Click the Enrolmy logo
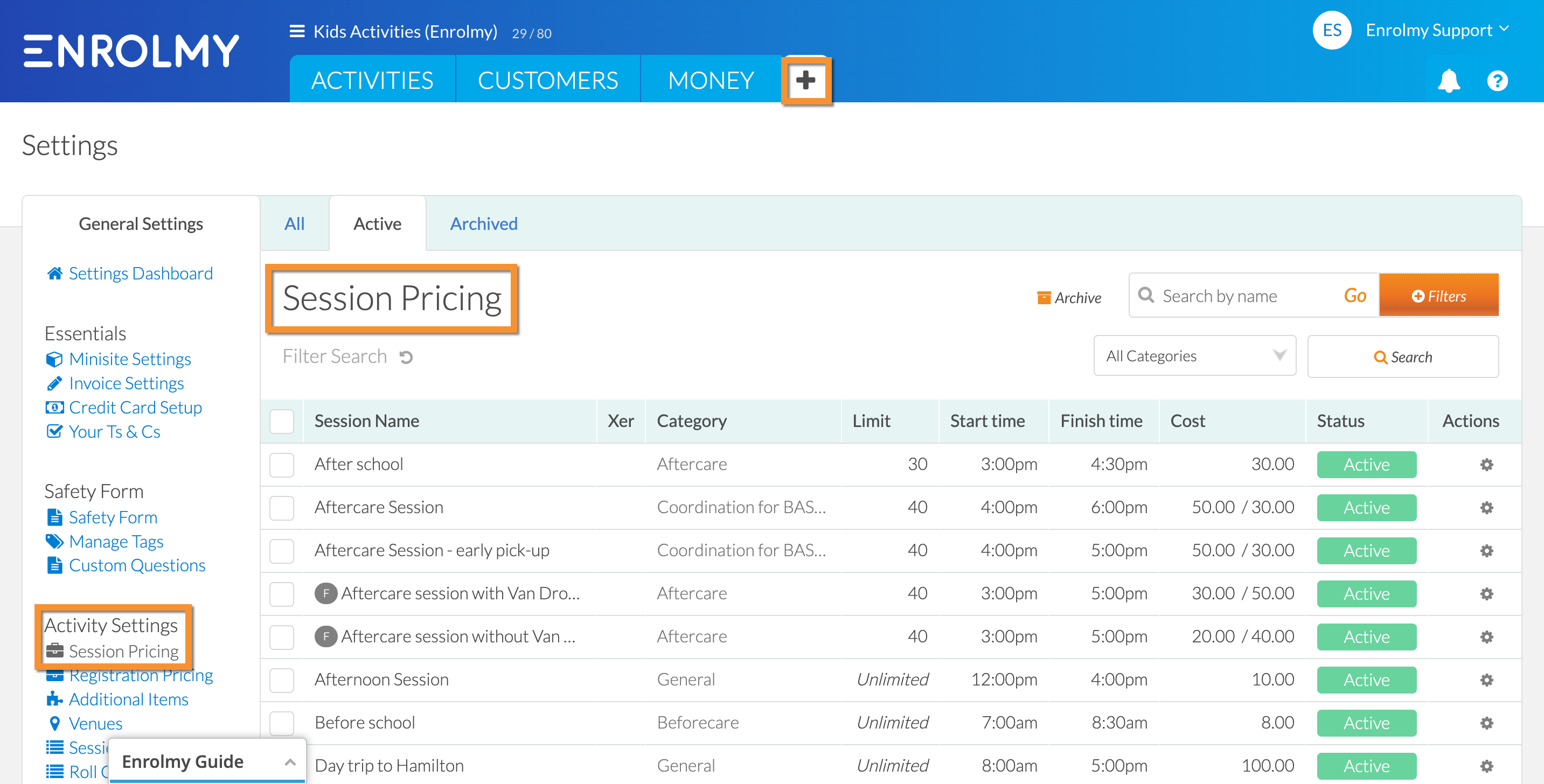 point(131,51)
